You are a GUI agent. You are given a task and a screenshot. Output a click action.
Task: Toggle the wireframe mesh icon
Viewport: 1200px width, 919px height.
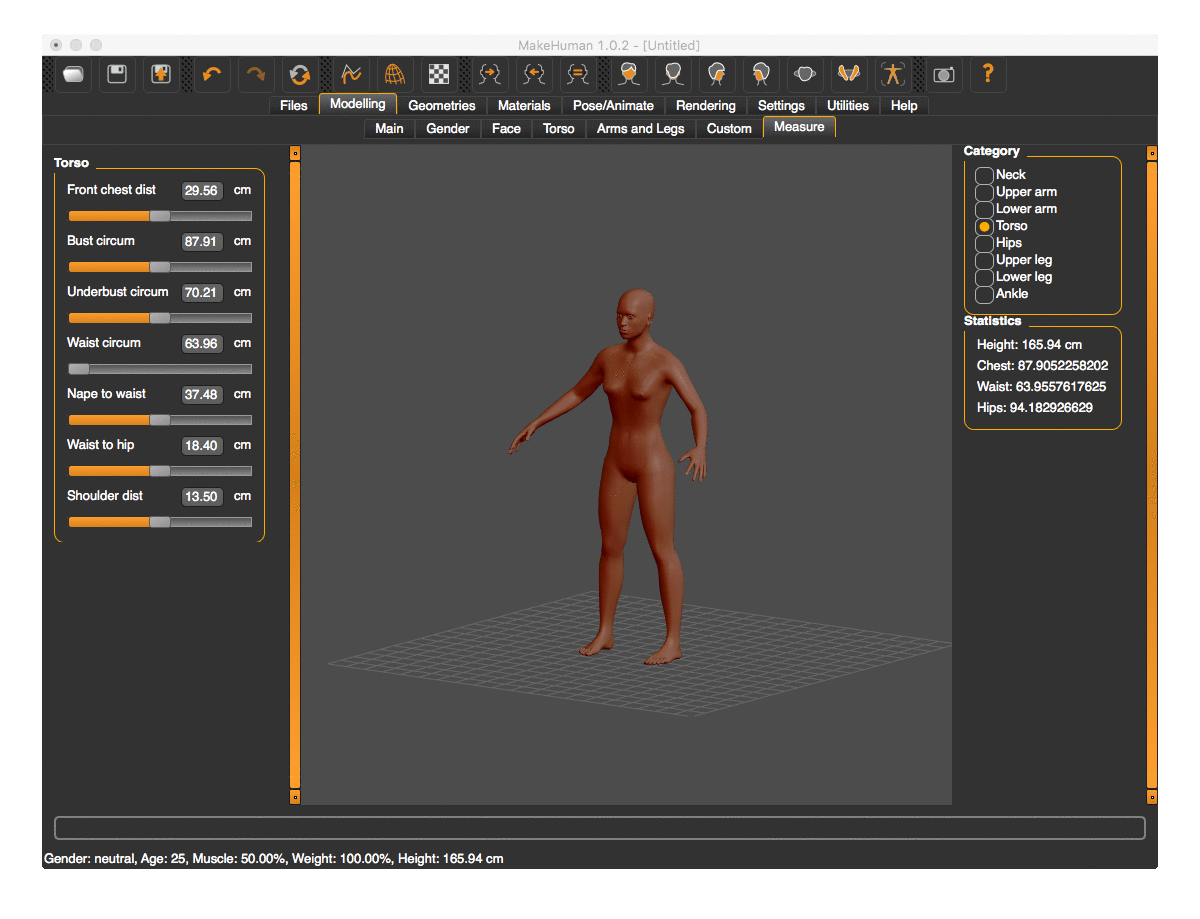coord(395,74)
